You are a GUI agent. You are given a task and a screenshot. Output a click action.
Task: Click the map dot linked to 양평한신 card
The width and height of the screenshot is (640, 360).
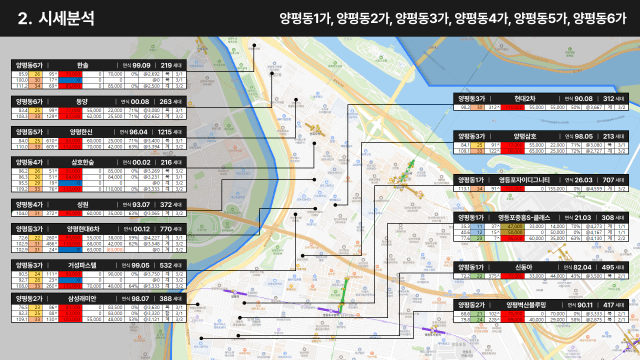click(296, 100)
